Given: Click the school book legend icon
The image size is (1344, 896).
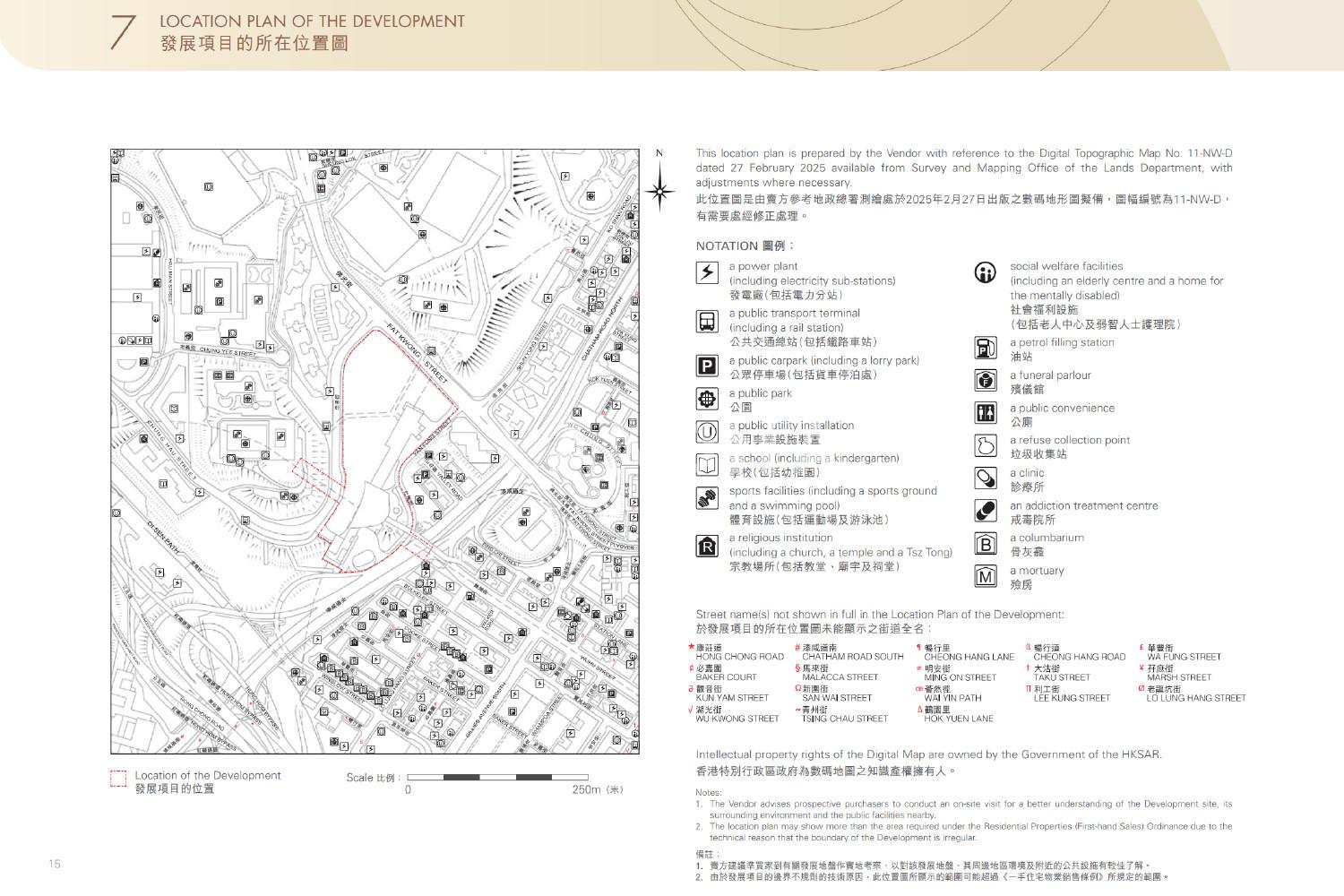Looking at the screenshot, I should 708,464.
